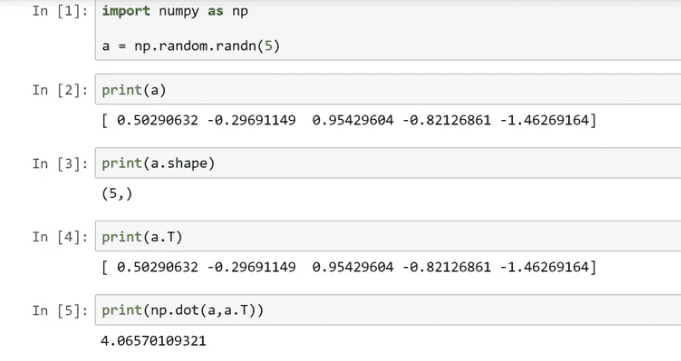Select the print(a.T) code cell
This screenshot has width=681, height=361.
pyautogui.click(x=388, y=236)
